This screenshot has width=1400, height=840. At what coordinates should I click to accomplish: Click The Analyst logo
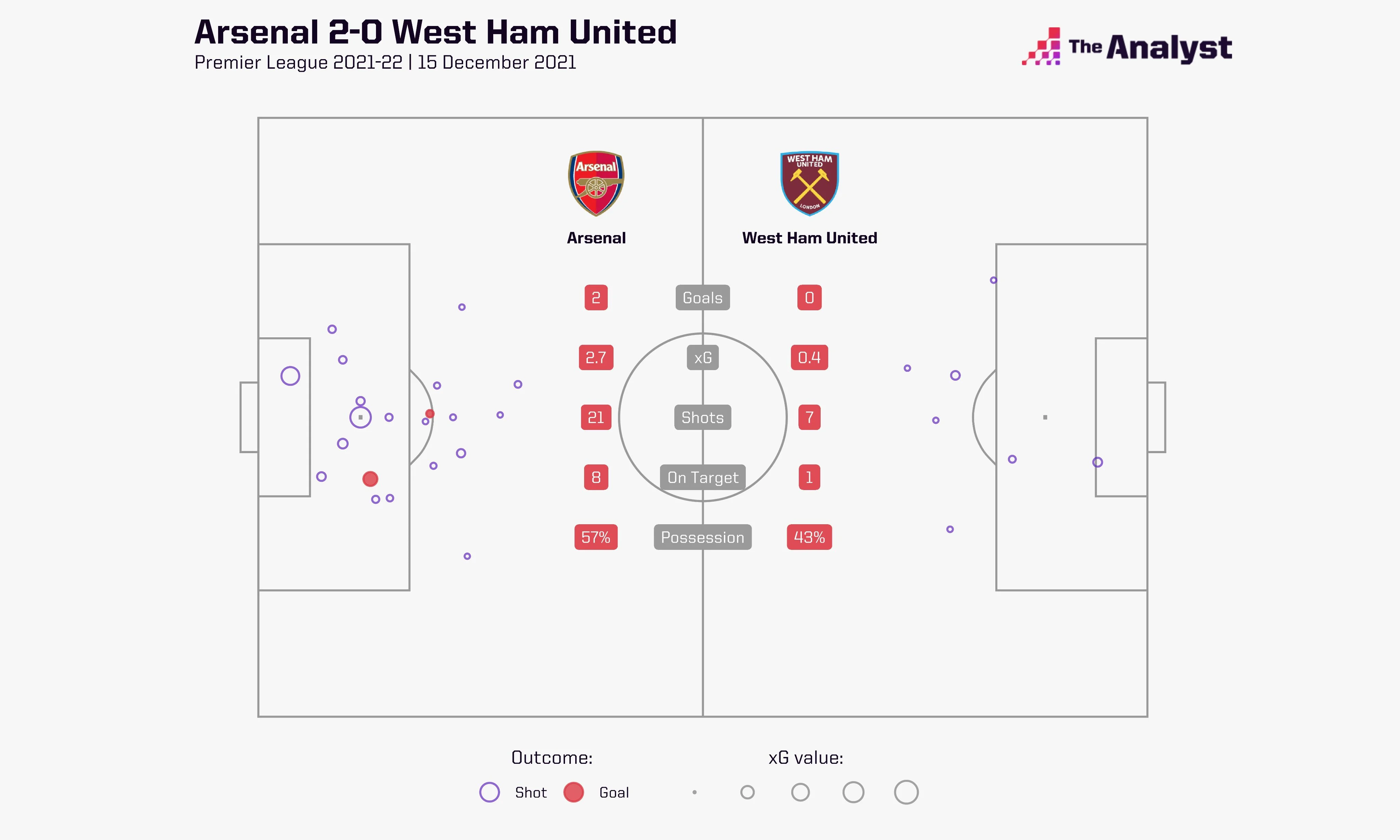[1127, 48]
